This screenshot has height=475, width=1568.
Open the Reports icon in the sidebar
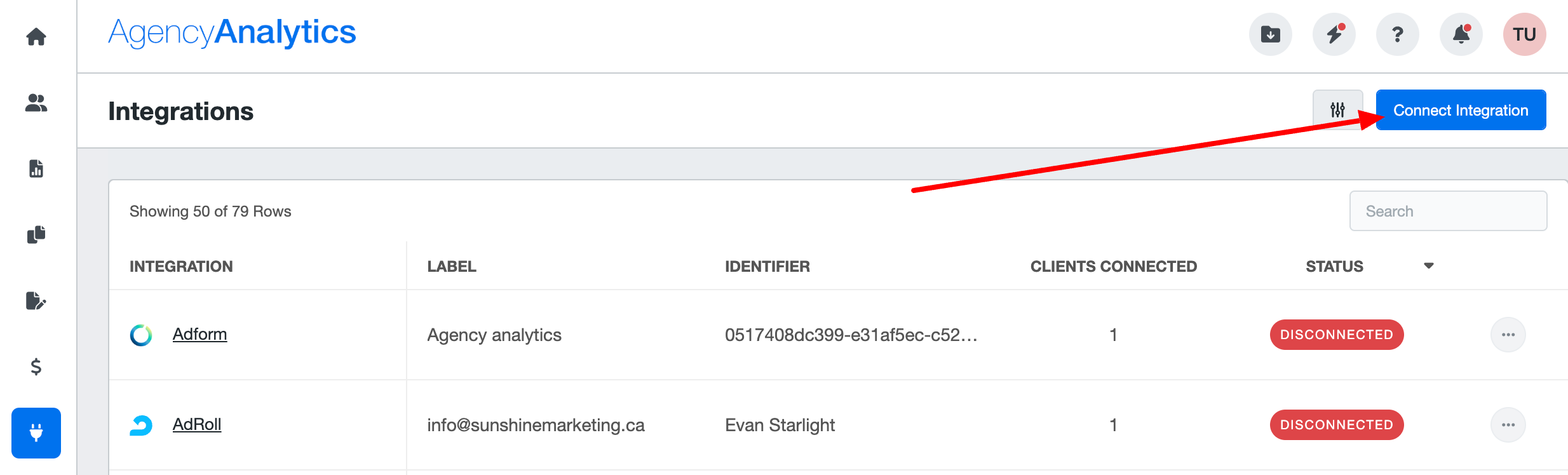(x=35, y=169)
